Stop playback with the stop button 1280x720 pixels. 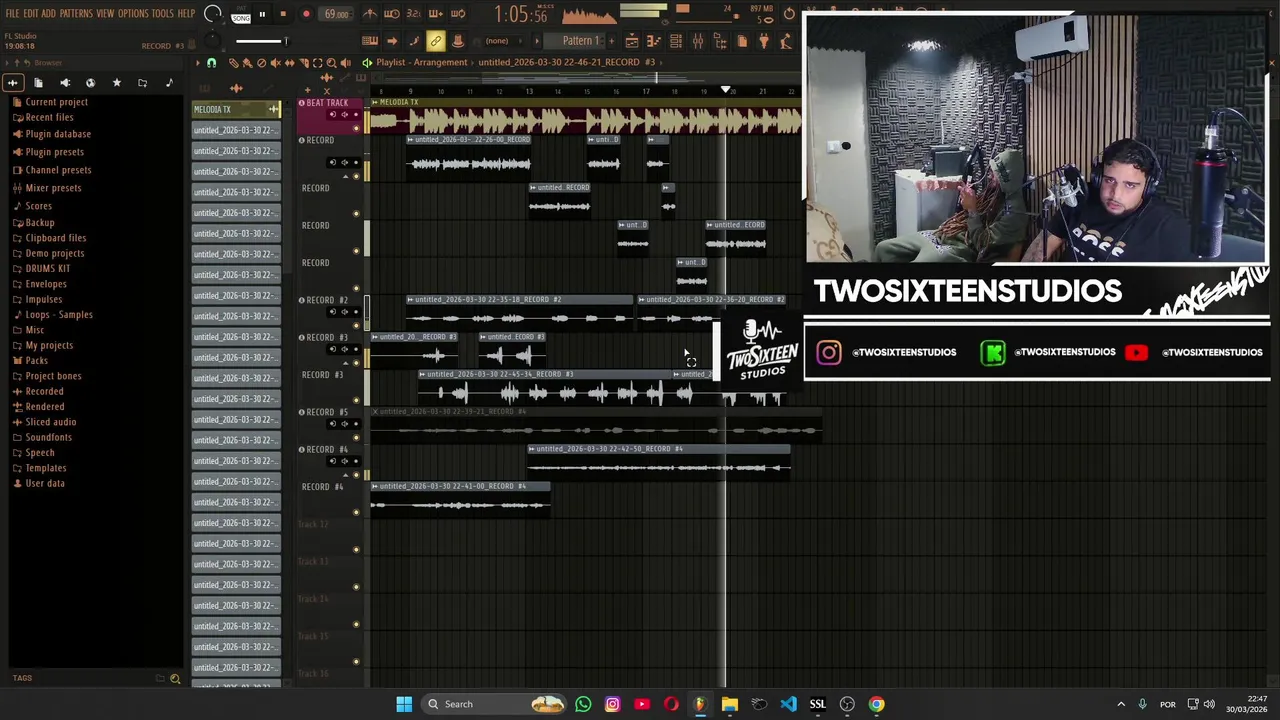(x=283, y=14)
